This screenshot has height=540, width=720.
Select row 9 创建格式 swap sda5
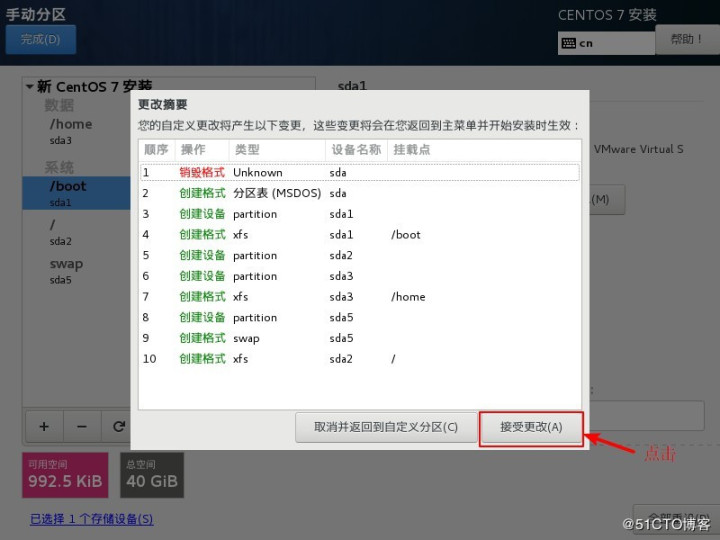click(360, 338)
